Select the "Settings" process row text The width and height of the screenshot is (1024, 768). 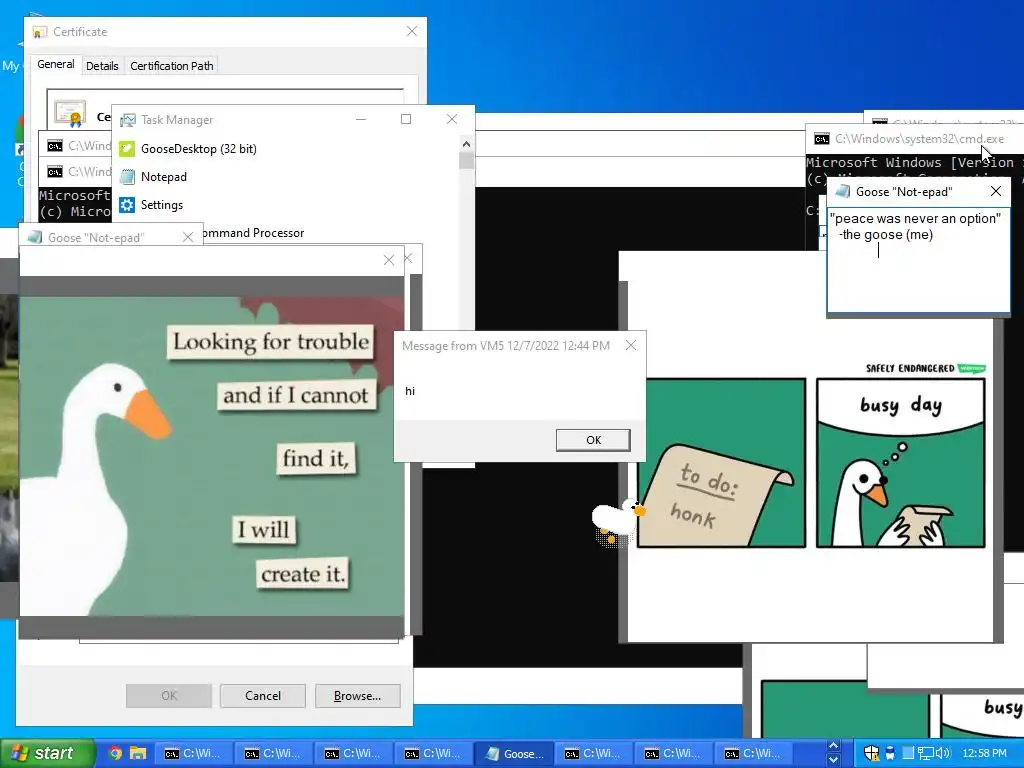(162, 205)
